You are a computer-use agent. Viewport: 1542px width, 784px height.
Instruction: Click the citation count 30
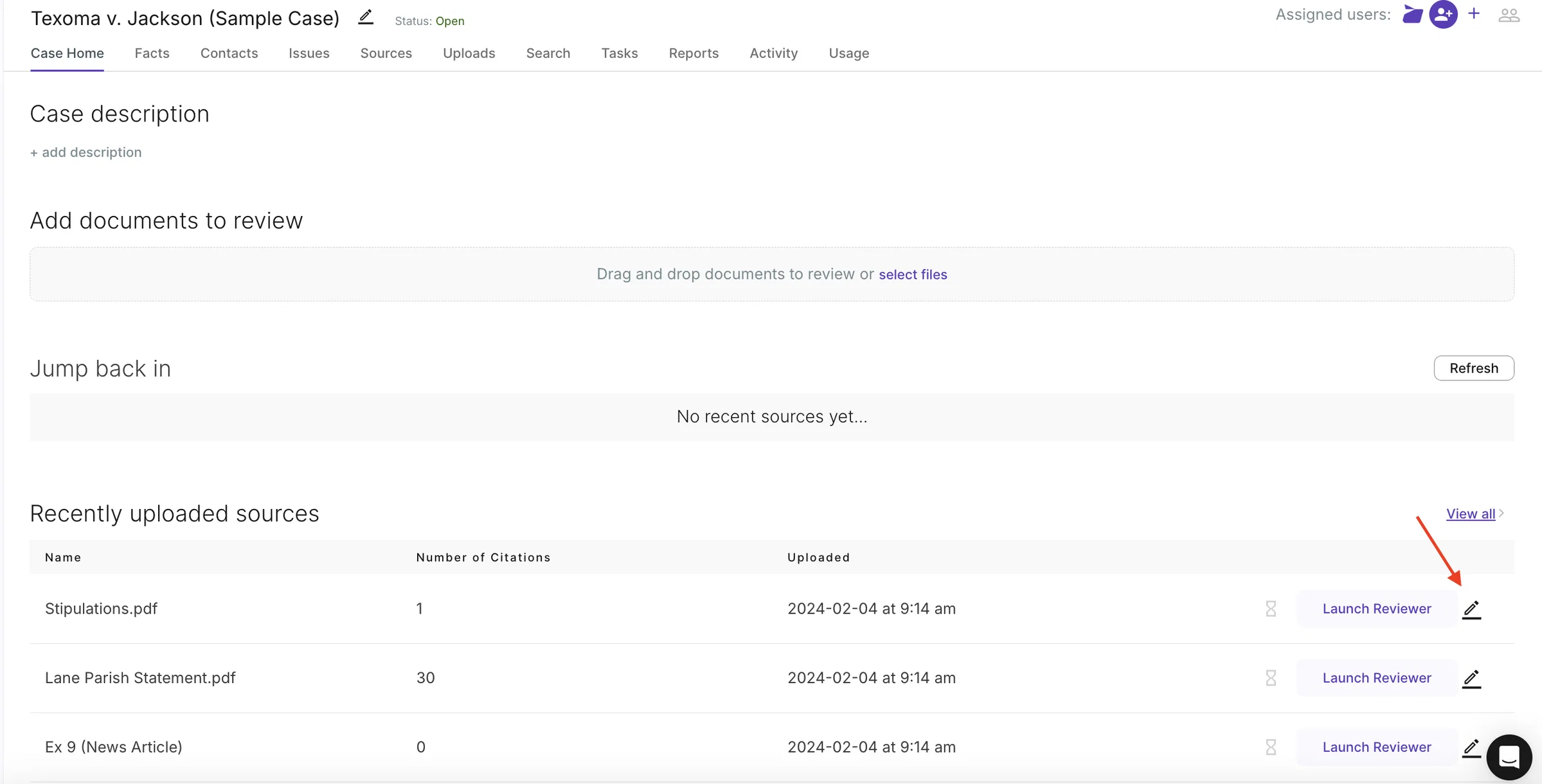click(425, 678)
